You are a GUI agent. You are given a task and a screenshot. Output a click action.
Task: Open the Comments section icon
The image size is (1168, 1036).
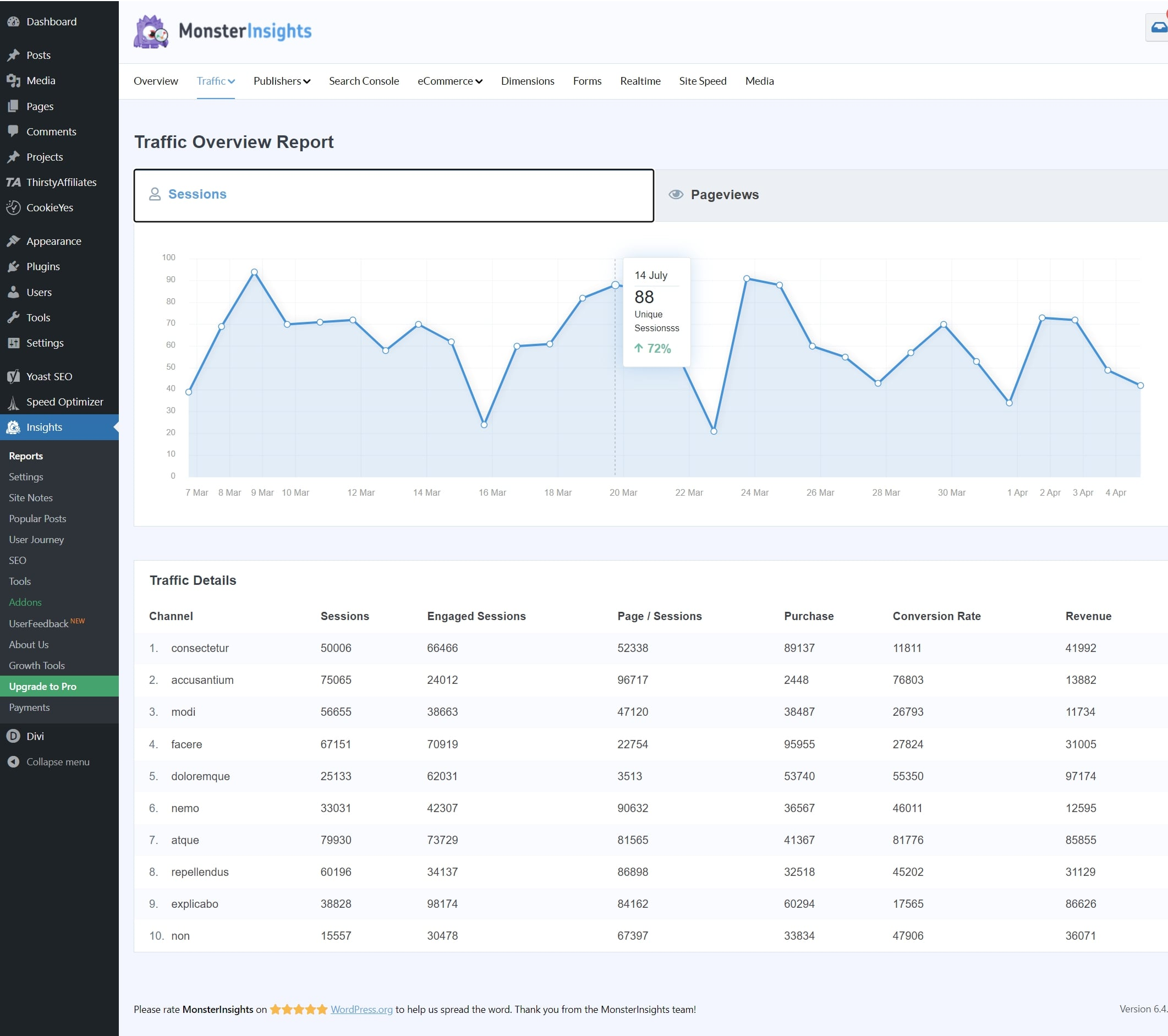tap(14, 131)
